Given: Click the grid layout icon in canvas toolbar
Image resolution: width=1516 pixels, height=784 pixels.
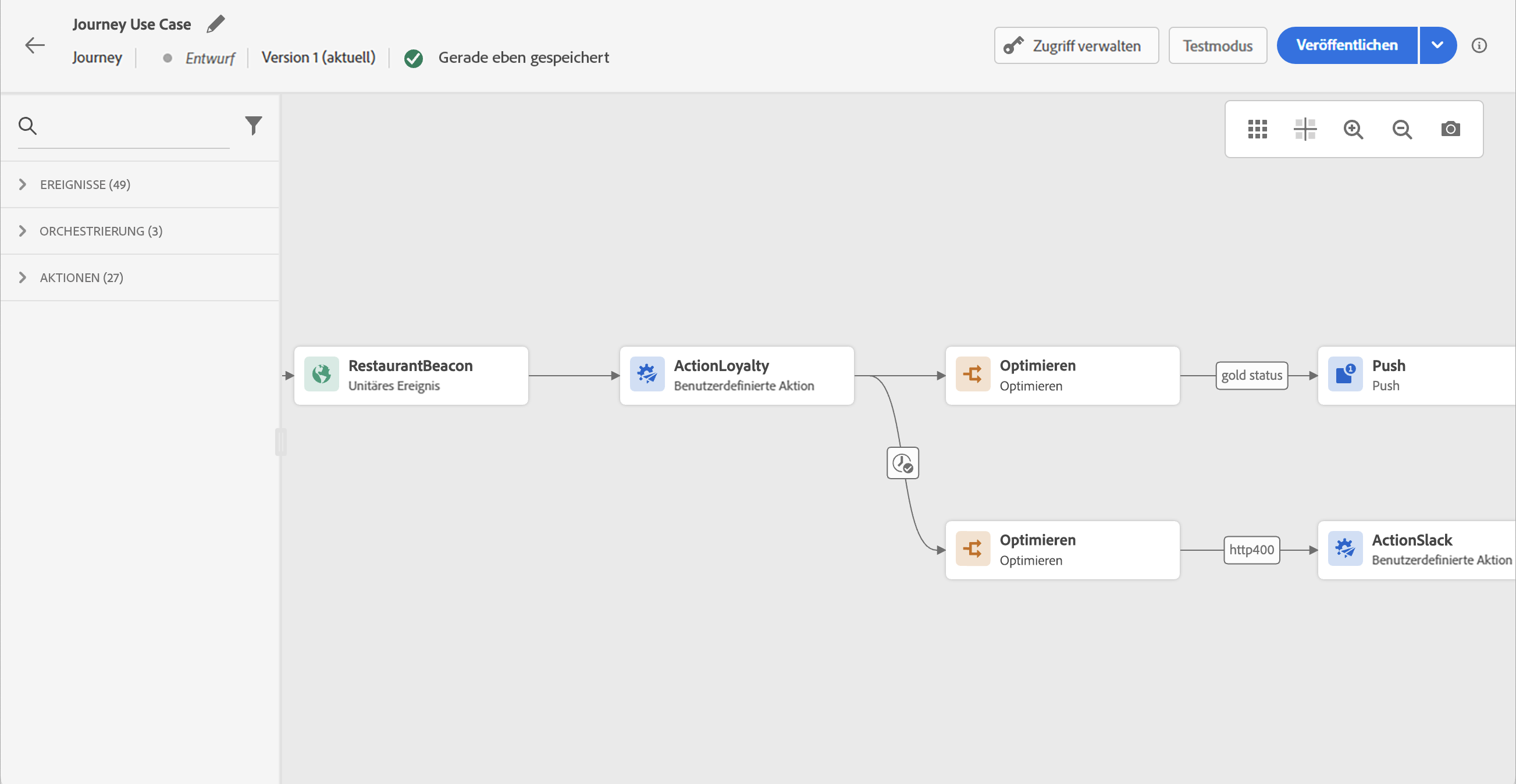Looking at the screenshot, I should tap(1257, 129).
